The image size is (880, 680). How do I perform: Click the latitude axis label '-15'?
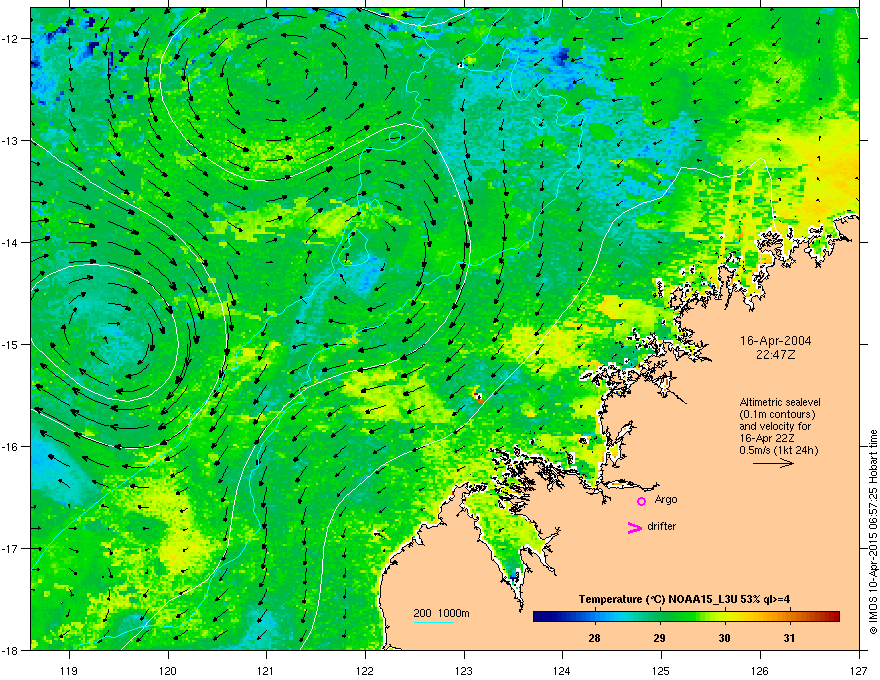tap(10, 344)
